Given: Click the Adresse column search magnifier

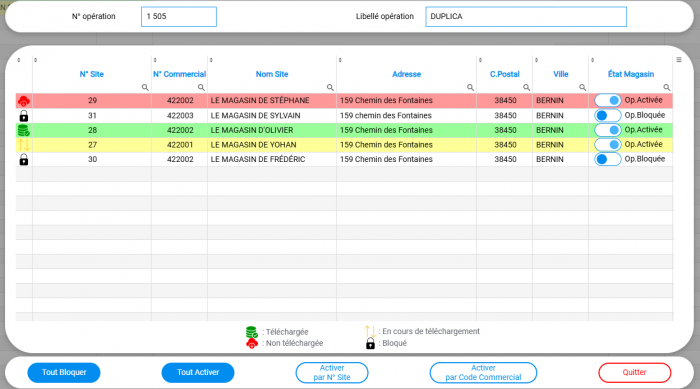Looking at the screenshot, I should (470, 88).
